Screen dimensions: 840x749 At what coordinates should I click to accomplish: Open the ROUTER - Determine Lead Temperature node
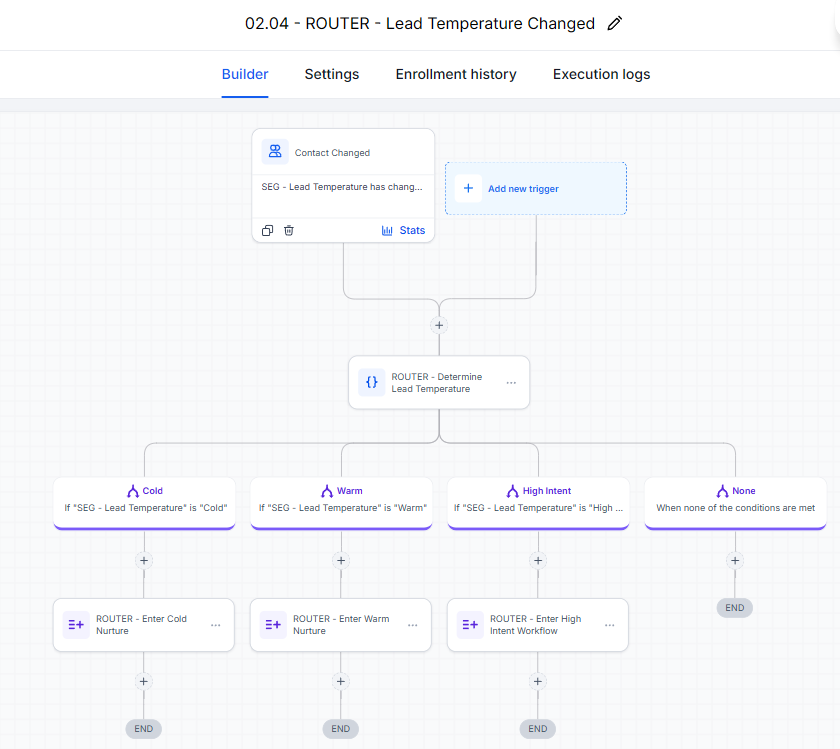click(x=439, y=383)
